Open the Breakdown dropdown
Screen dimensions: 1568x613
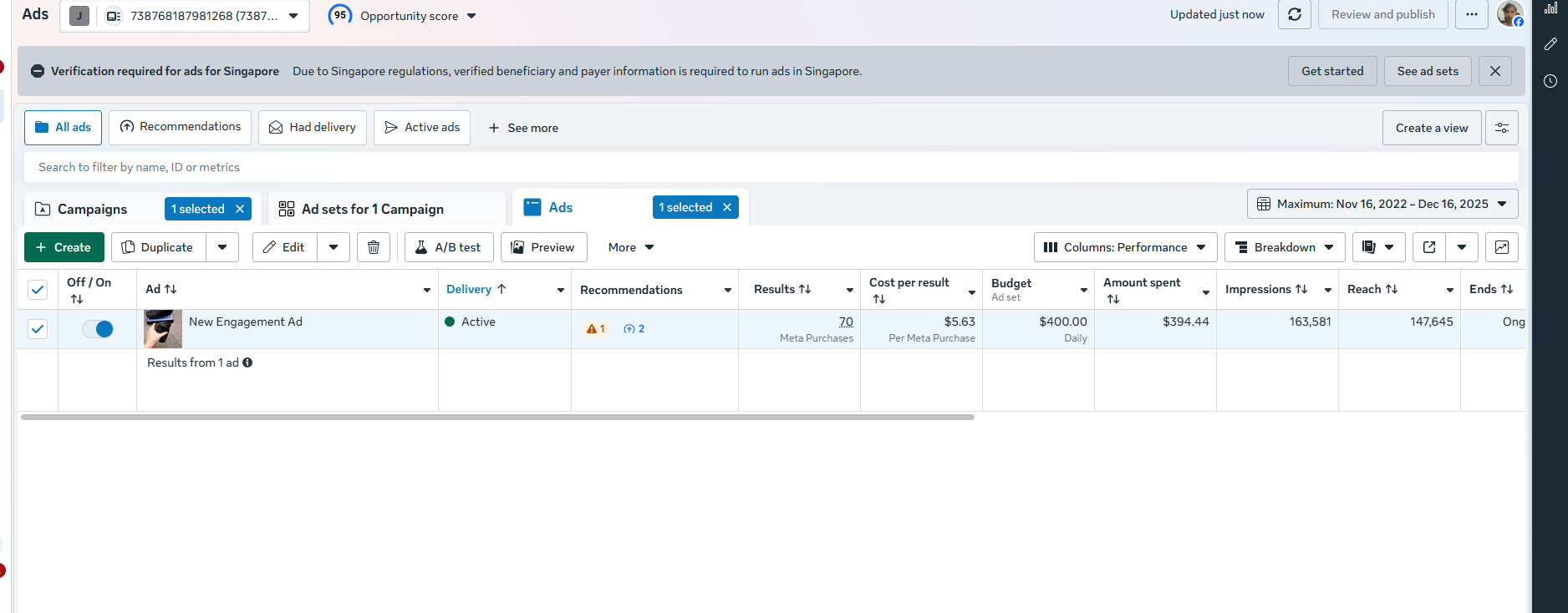click(1285, 247)
